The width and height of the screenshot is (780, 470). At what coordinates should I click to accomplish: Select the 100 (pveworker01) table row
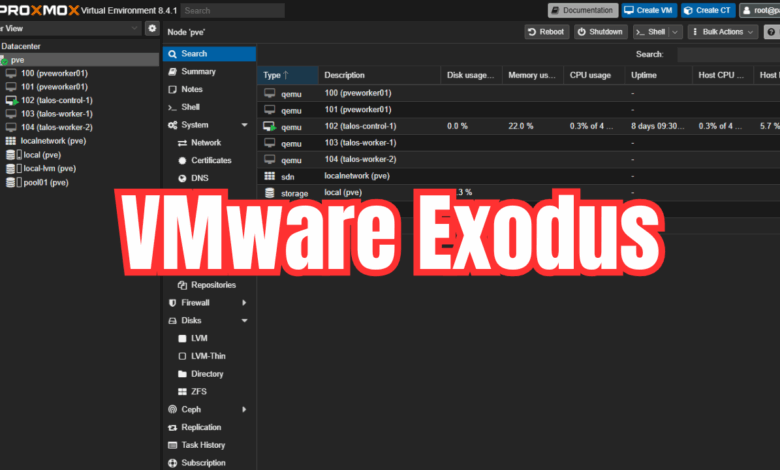pyautogui.click(x=518, y=93)
